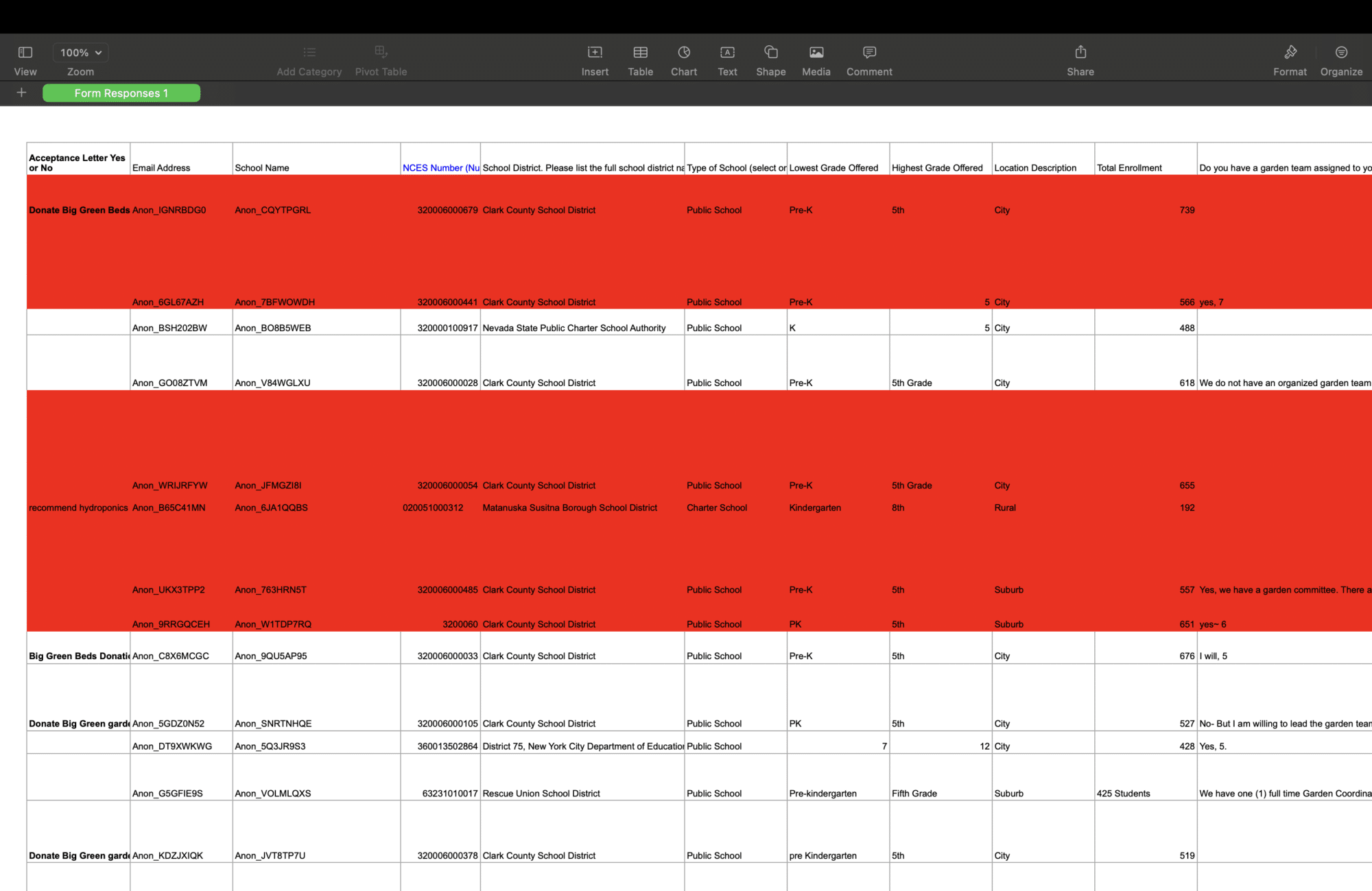Expand the 100% zoom dropdown
1372x891 pixels.
point(80,53)
